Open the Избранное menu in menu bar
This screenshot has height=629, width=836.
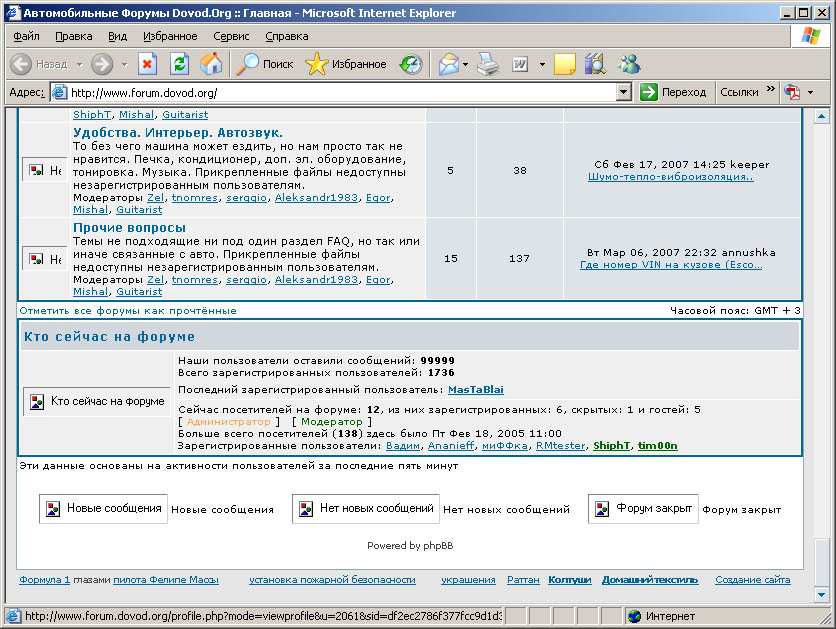point(170,36)
